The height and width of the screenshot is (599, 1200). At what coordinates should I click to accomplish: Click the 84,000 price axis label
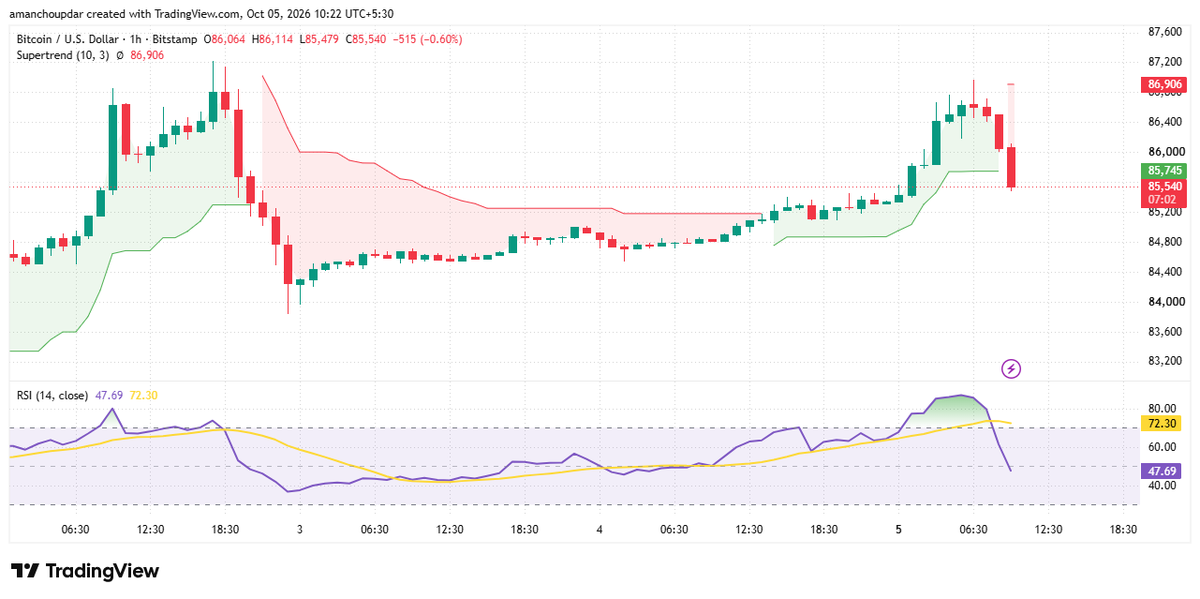pos(1165,302)
